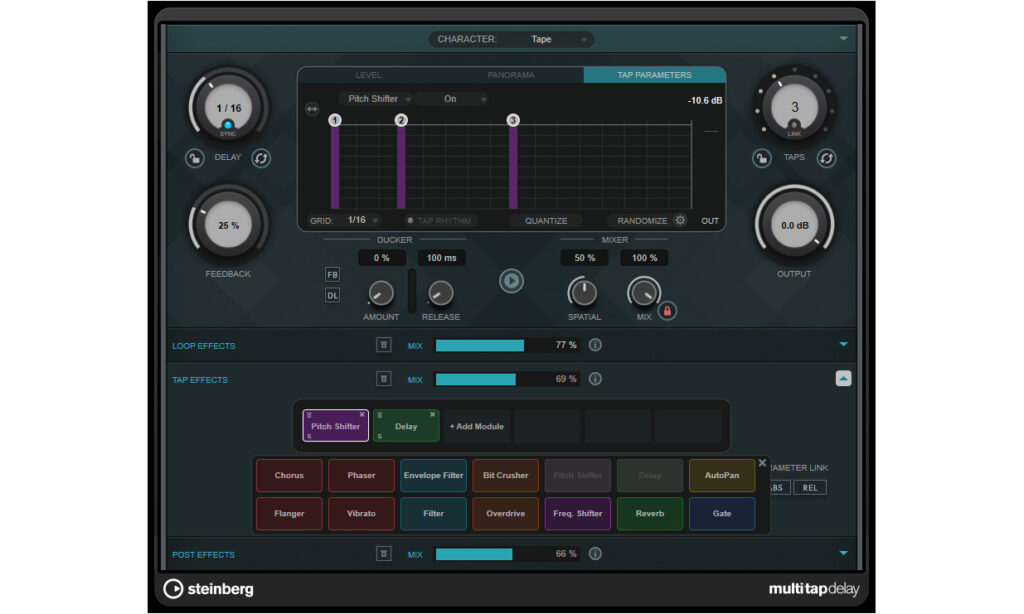Add the Gate effect module
The height and width of the screenshot is (614, 1024).
tap(722, 513)
